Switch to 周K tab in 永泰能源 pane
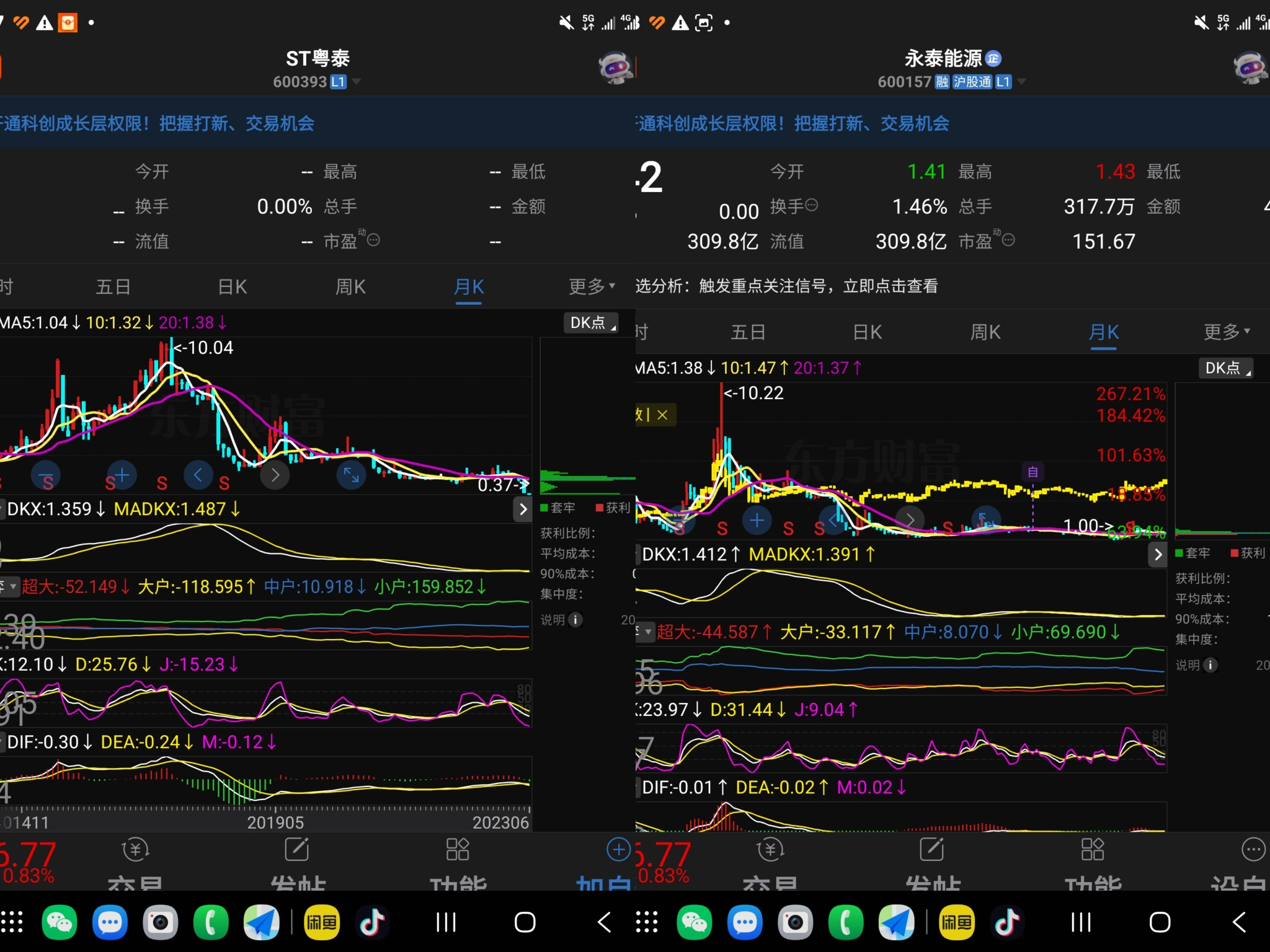The height and width of the screenshot is (952, 1270). tap(985, 332)
